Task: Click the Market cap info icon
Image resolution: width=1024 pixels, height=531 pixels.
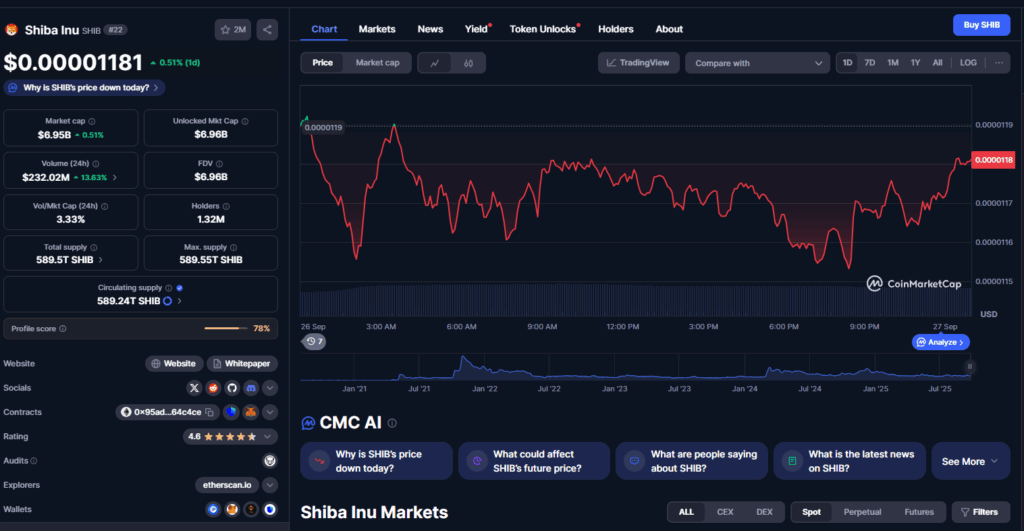Action: click(x=92, y=121)
